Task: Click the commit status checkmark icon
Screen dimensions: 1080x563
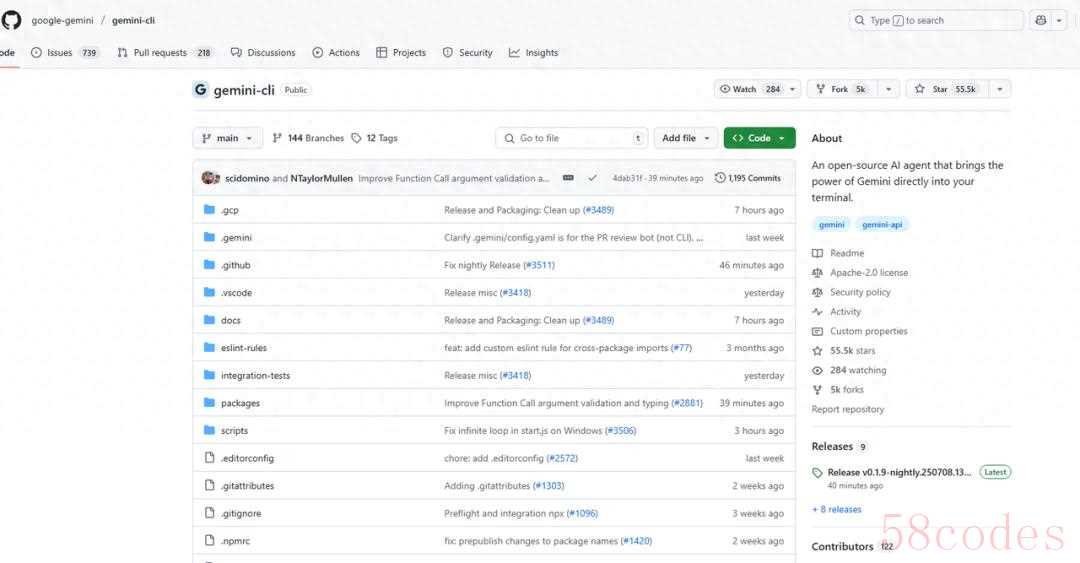Action: [592, 178]
